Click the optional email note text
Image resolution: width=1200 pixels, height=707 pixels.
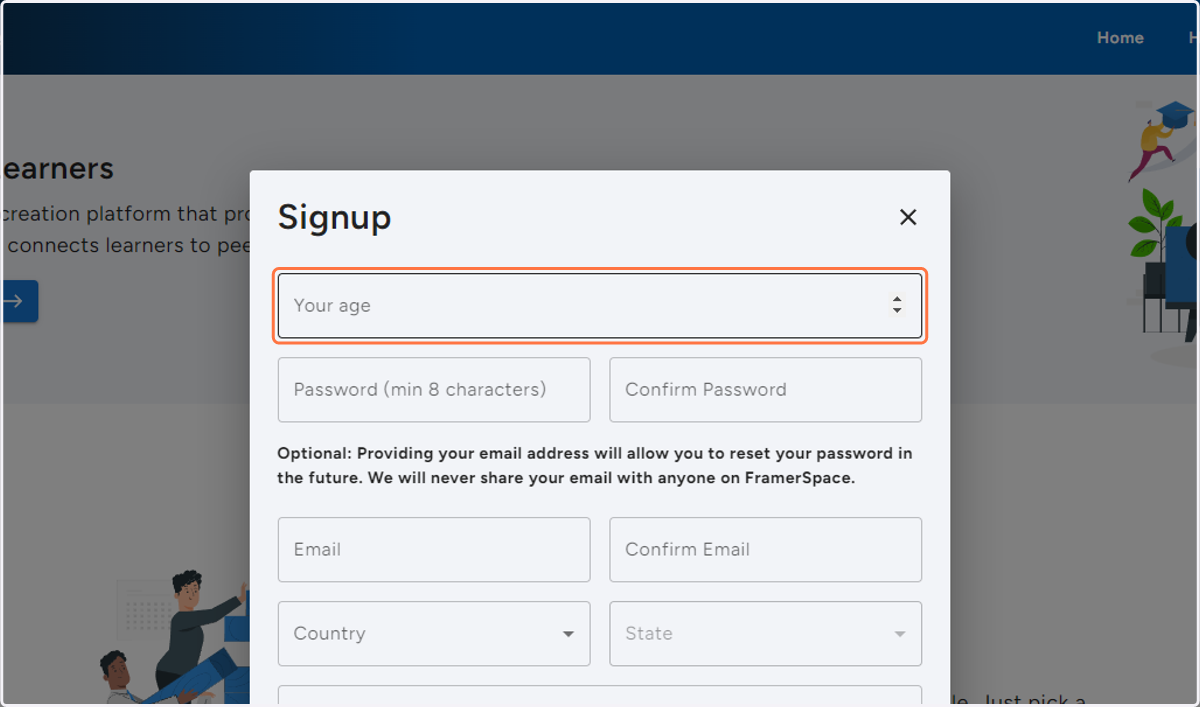[x=595, y=465]
